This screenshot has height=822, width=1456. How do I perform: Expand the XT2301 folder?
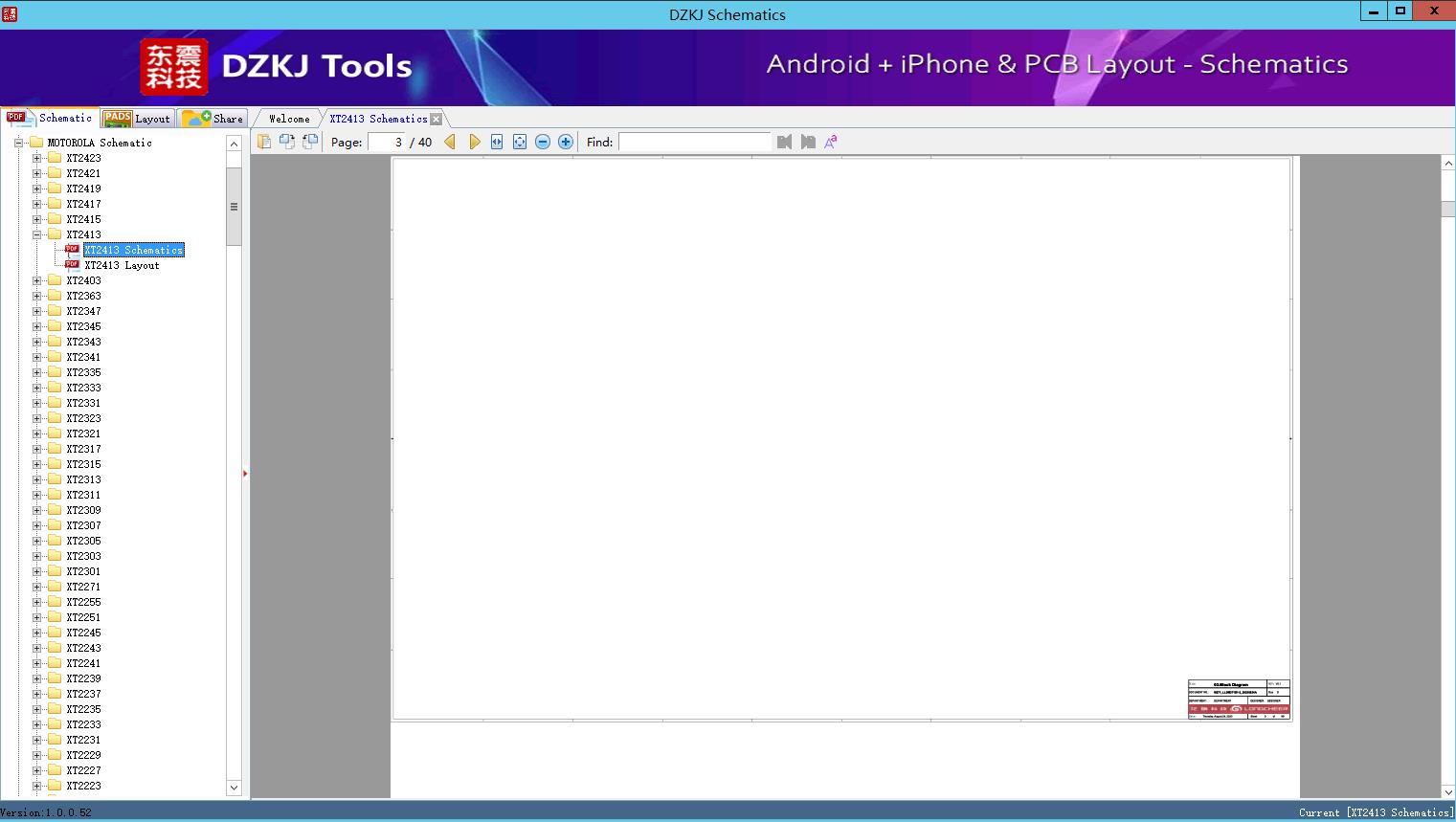coord(36,571)
